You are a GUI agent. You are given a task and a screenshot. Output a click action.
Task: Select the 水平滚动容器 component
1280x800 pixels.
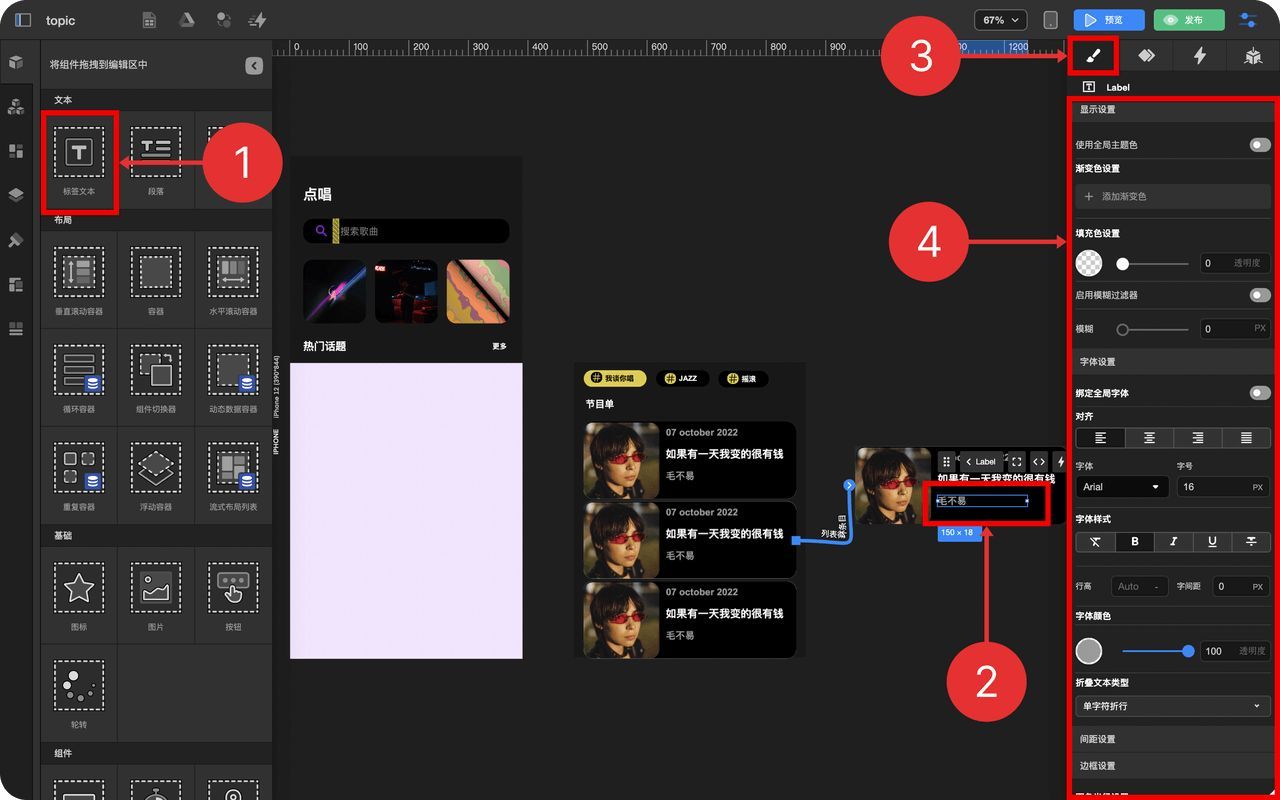coord(233,281)
